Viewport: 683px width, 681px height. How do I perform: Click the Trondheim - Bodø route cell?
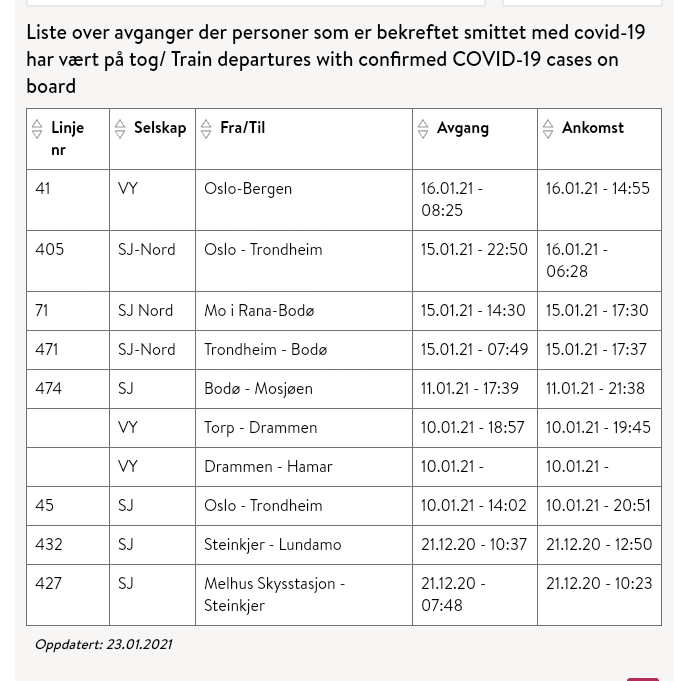pyautogui.click(x=265, y=350)
